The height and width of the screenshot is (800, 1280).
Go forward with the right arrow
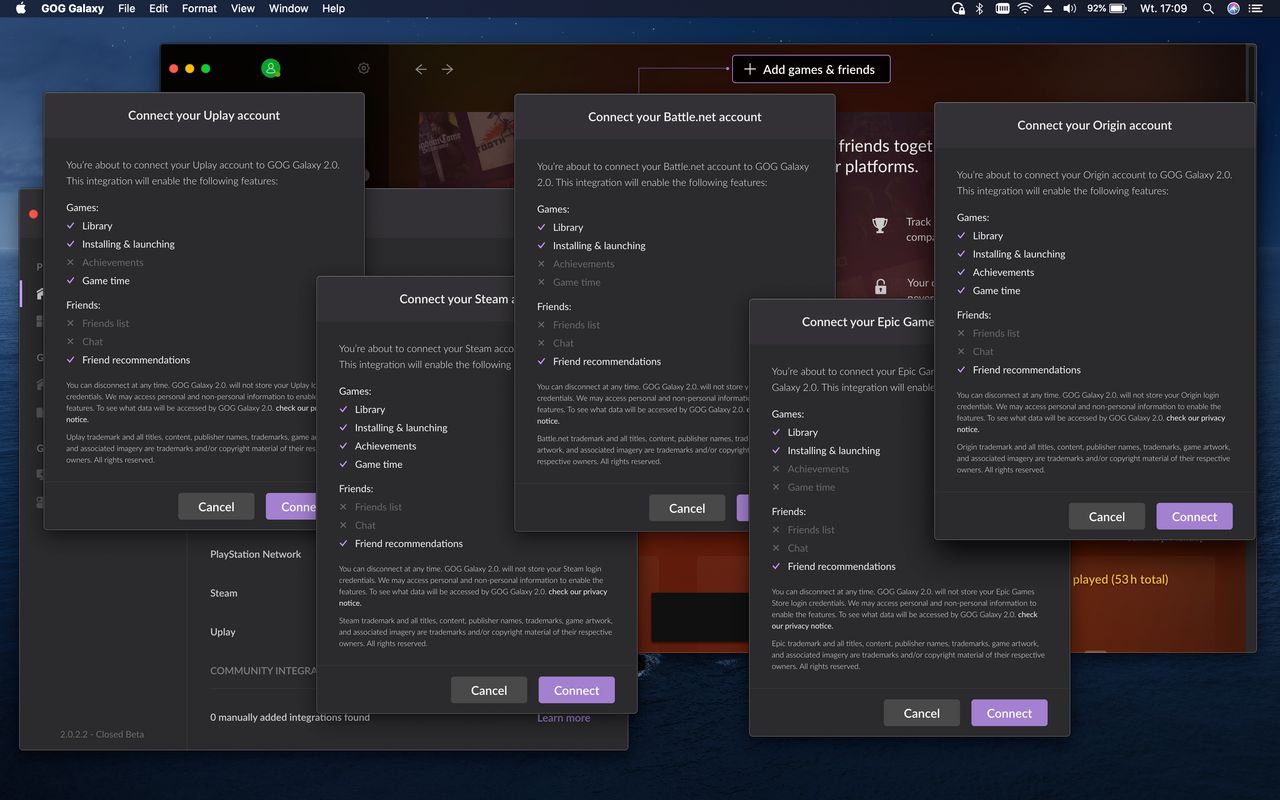(448, 69)
